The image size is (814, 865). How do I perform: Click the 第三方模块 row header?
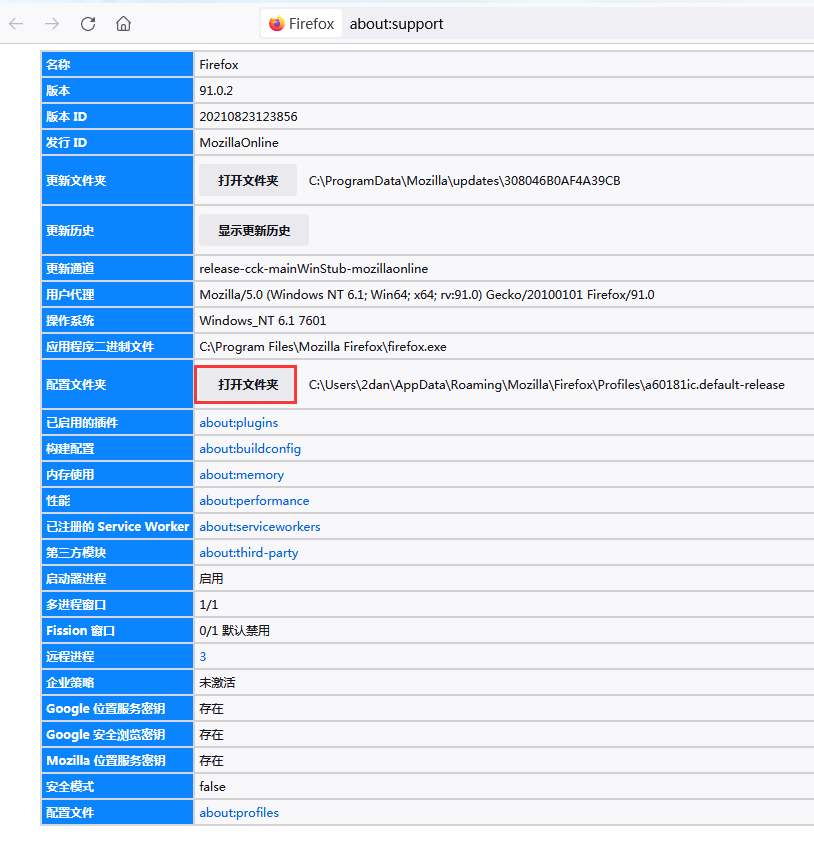117,552
